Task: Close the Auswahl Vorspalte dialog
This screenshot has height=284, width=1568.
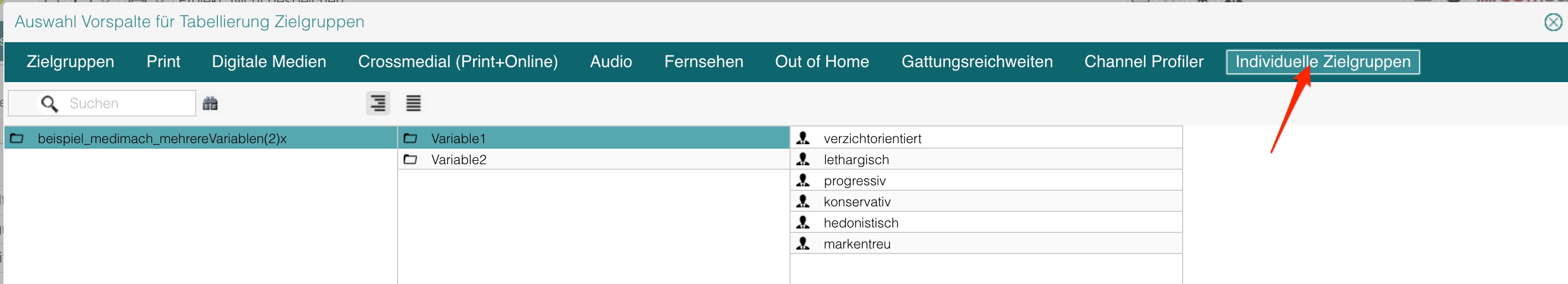Action: [x=1553, y=23]
